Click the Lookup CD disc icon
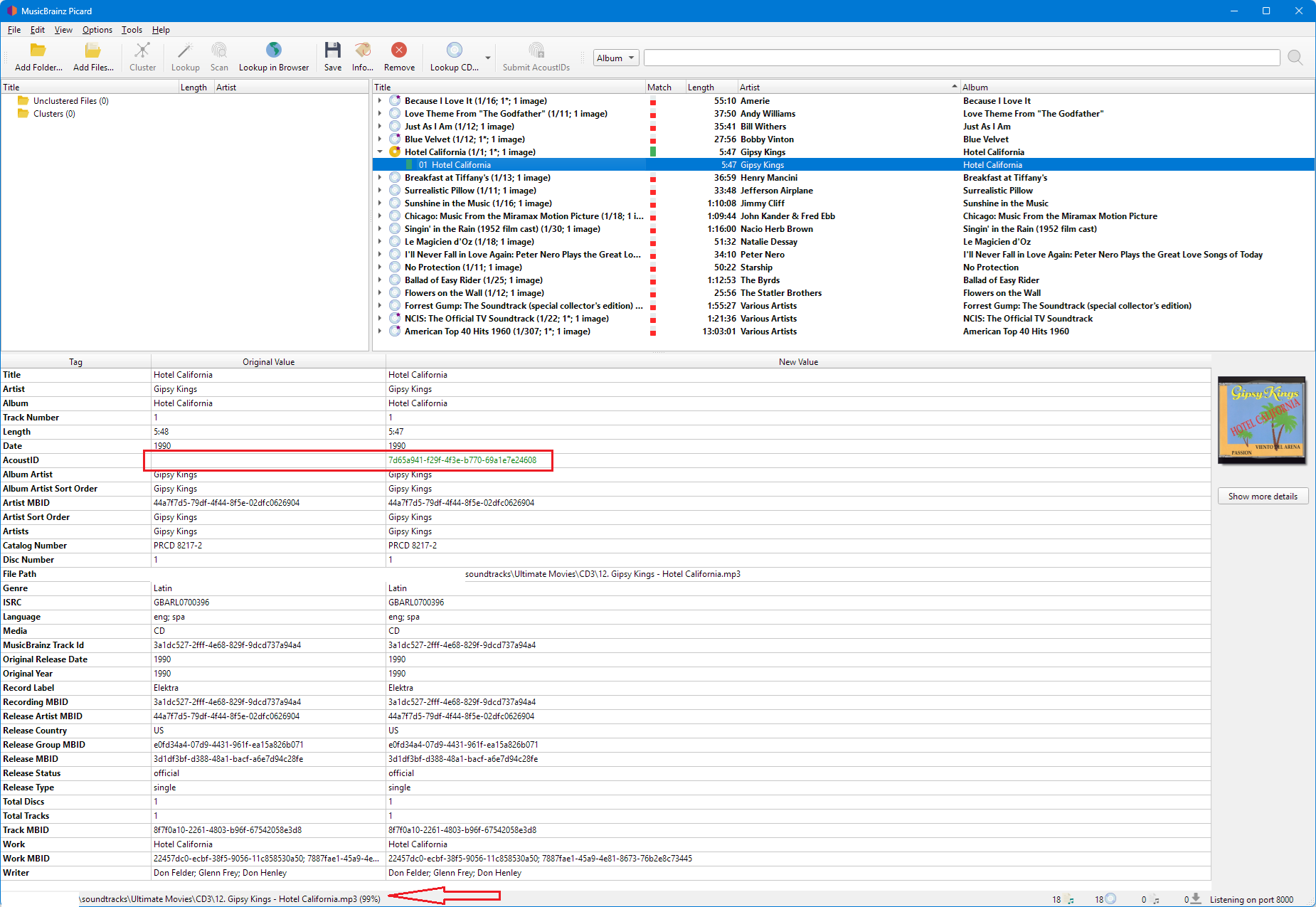This screenshot has width=1316, height=907. click(454, 51)
